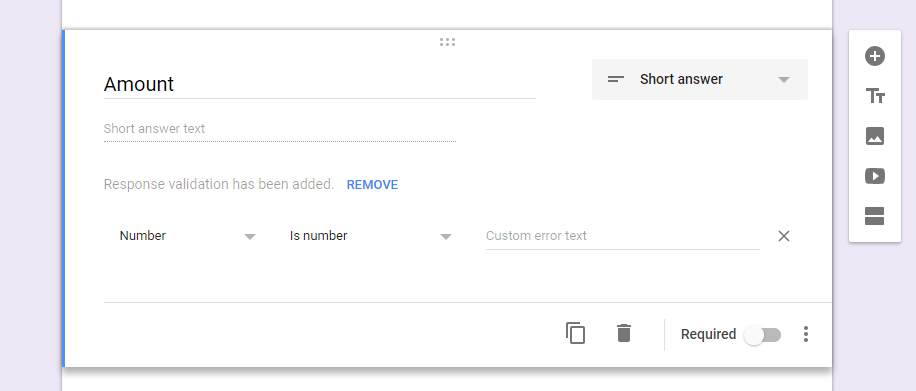
Task: Click the REMOVE validation link
Action: tap(372, 185)
